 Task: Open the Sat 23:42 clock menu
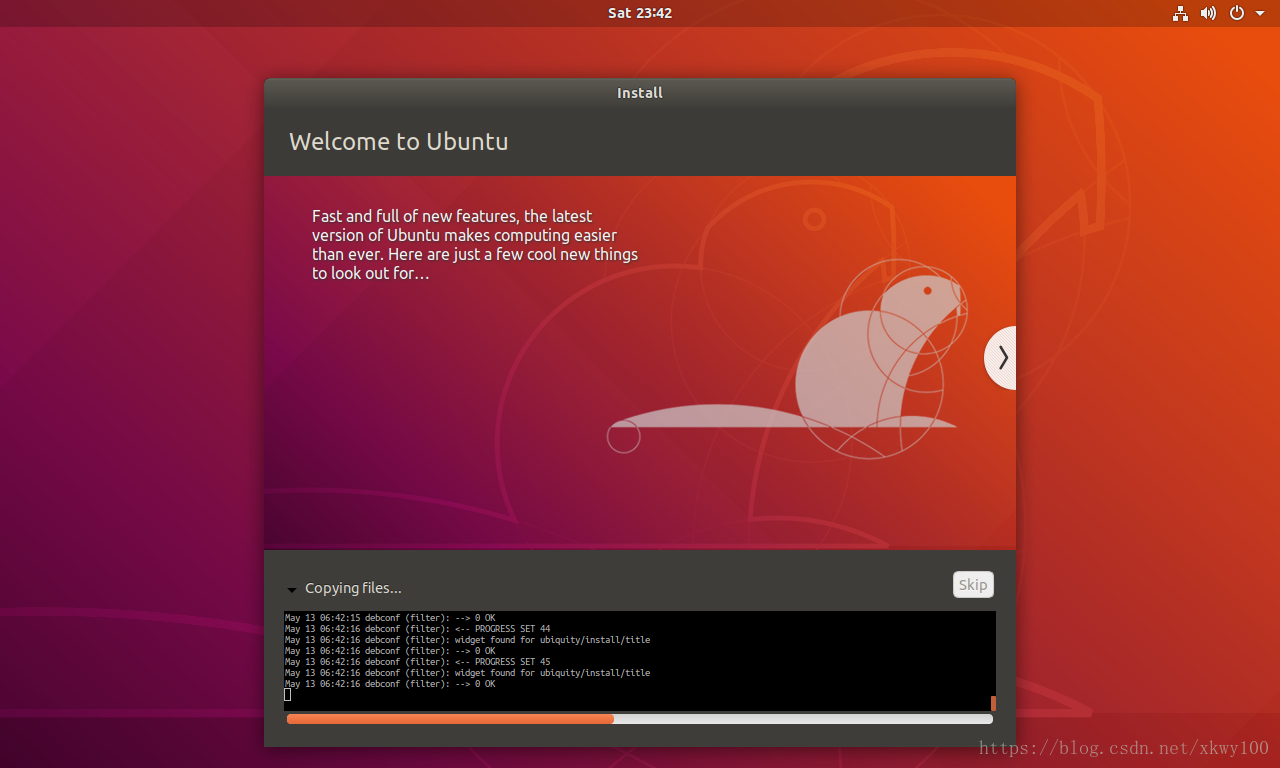pyautogui.click(x=640, y=13)
